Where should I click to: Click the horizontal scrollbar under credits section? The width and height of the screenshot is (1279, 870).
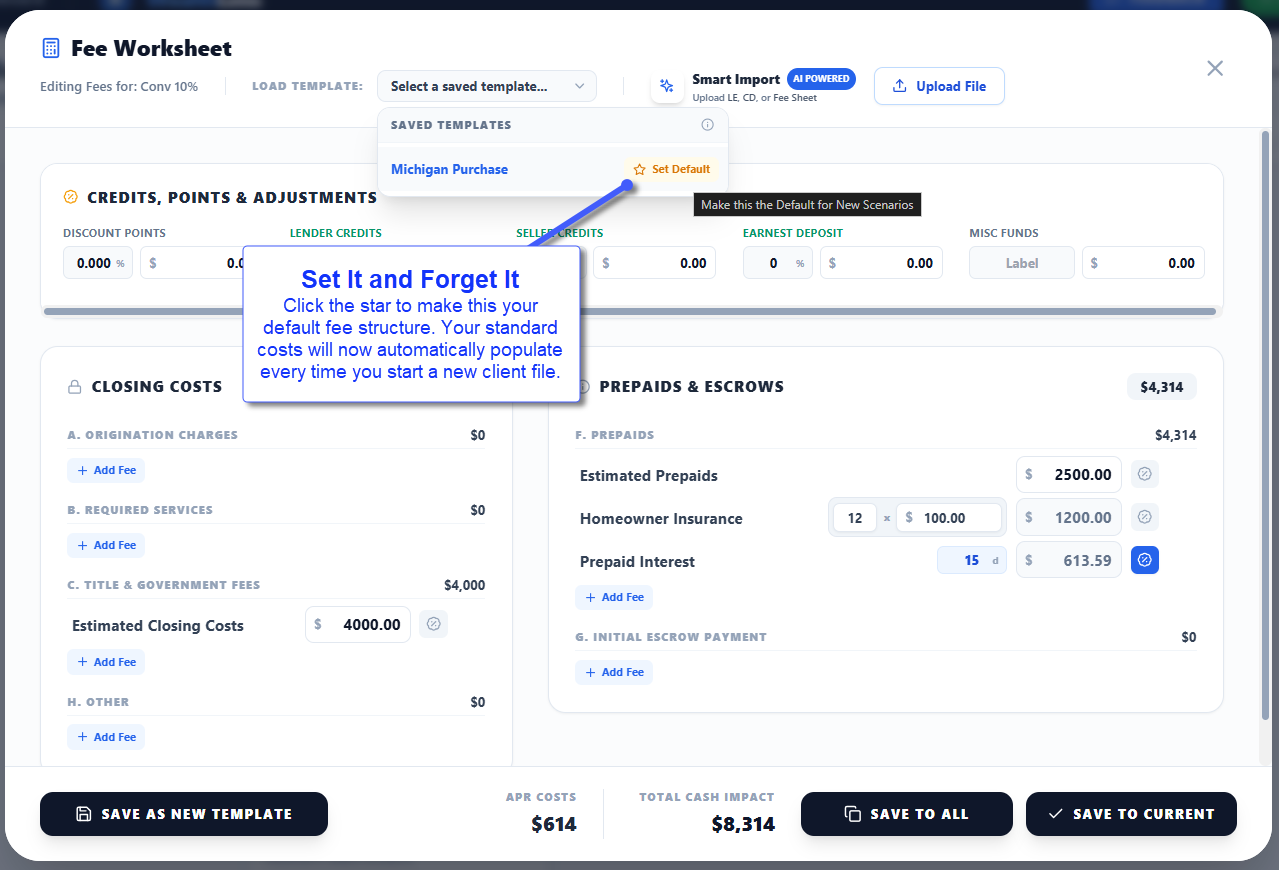click(630, 311)
